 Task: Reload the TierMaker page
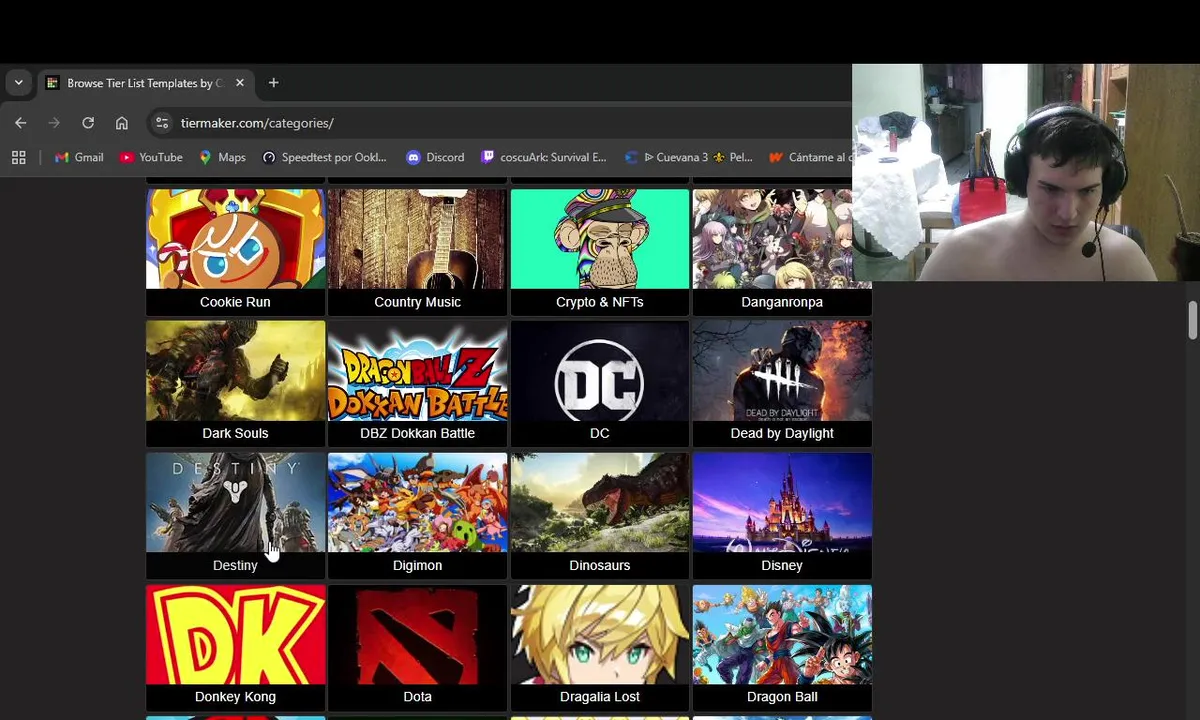coord(88,123)
